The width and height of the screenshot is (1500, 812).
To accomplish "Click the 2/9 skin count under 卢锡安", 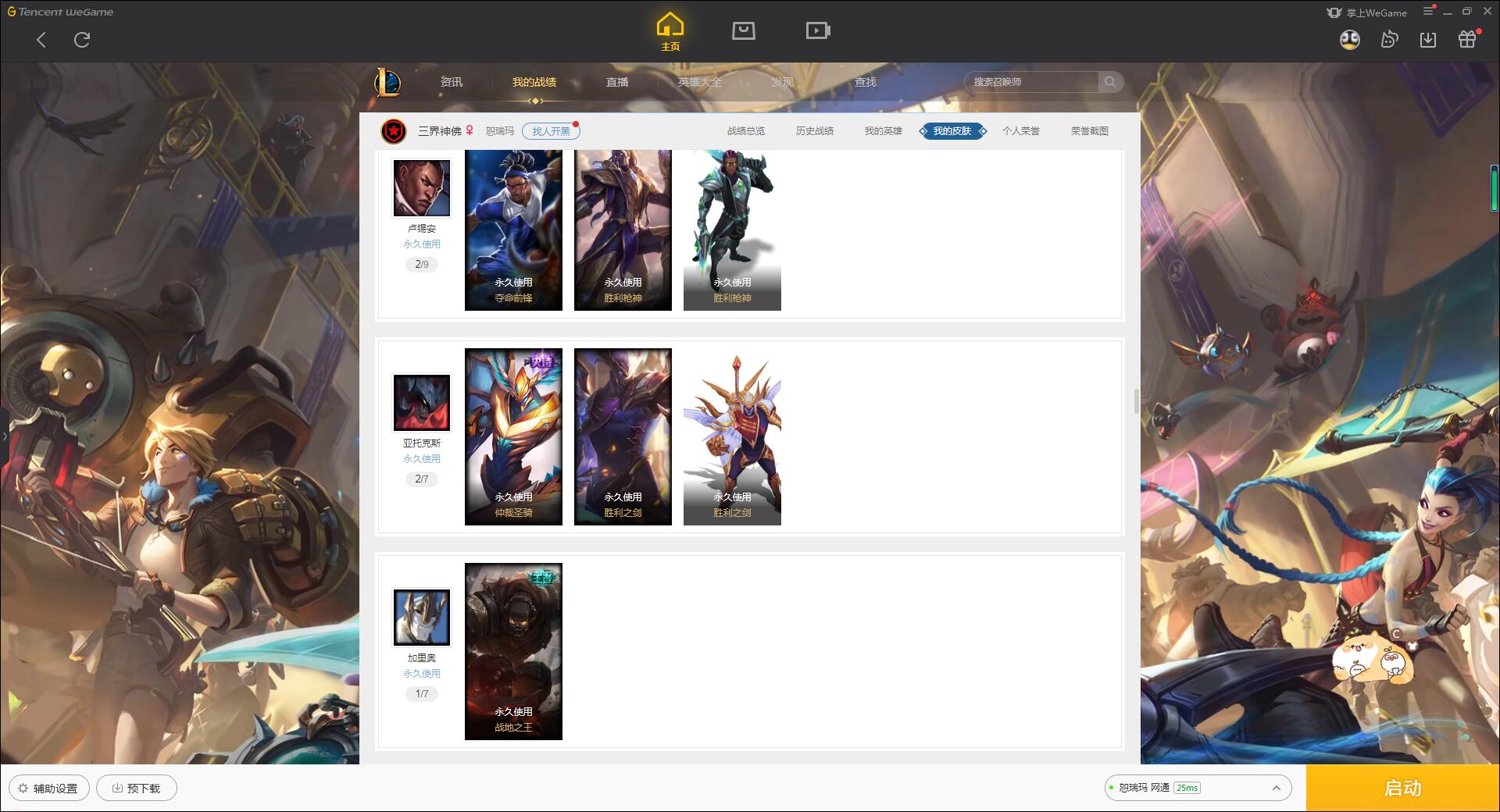I will [x=422, y=265].
